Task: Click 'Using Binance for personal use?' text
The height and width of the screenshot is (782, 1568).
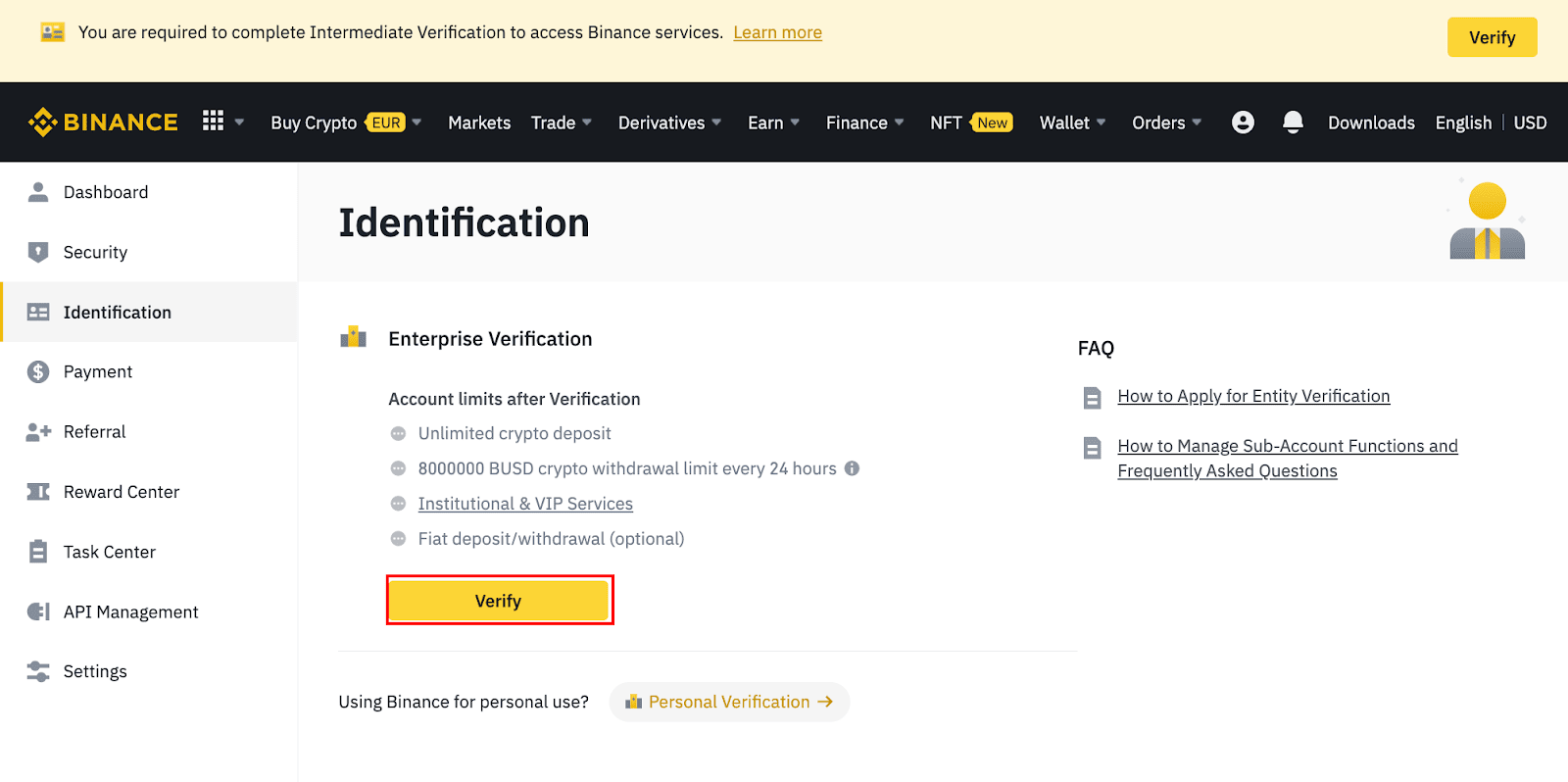Action: (x=464, y=702)
